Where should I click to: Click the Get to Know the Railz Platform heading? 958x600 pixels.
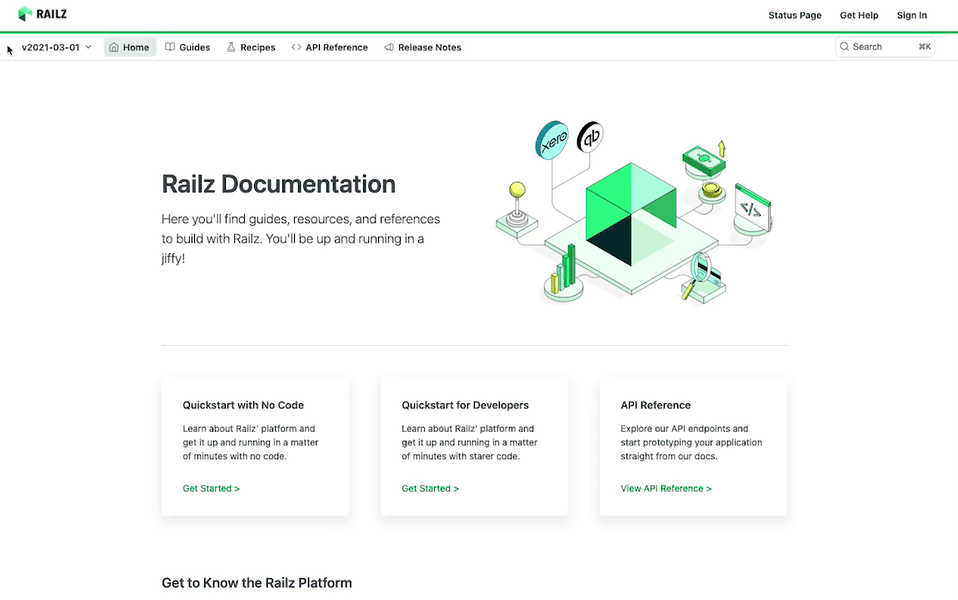(257, 583)
